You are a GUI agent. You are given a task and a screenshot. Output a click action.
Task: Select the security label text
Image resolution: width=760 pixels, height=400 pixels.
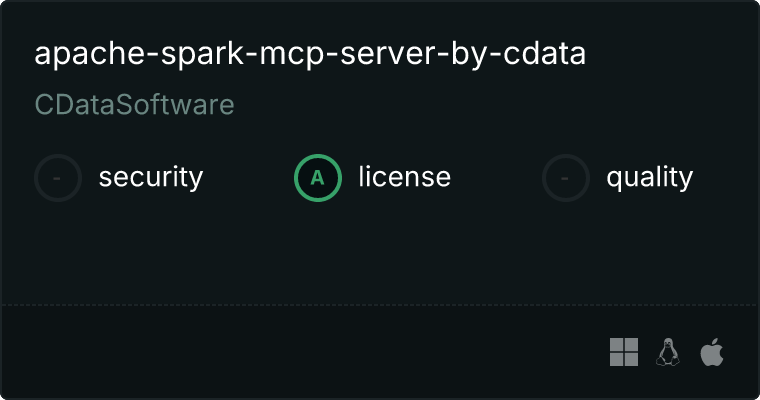[150, 178]
